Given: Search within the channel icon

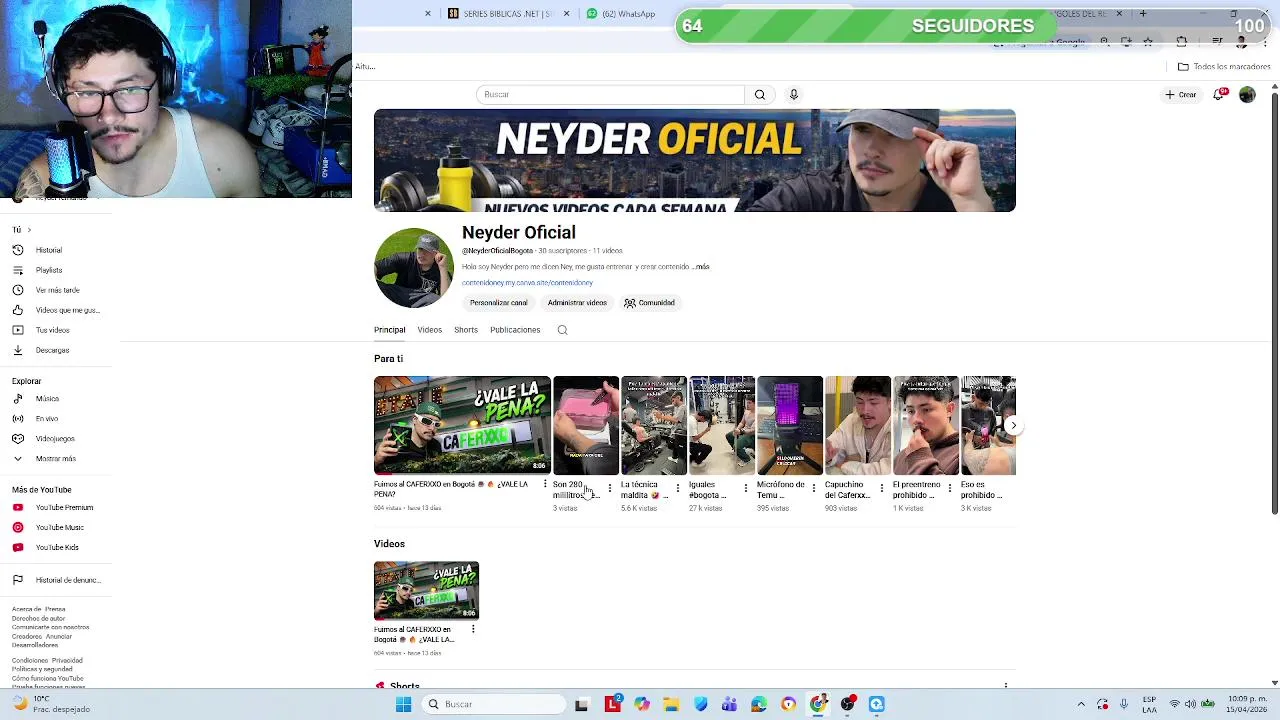Looking at the screenshot, I should [562, 330].
